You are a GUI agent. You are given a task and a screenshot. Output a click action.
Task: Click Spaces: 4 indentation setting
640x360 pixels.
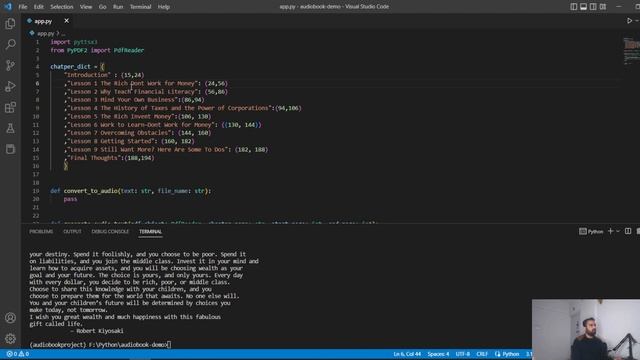pos(438,354)
